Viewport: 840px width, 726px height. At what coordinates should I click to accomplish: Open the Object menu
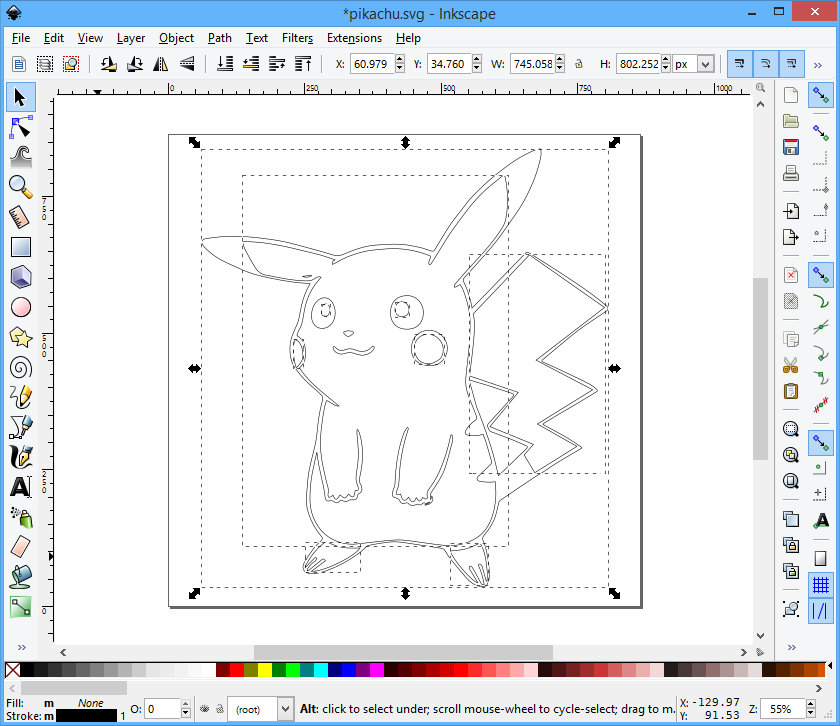[x=176, y=38]
